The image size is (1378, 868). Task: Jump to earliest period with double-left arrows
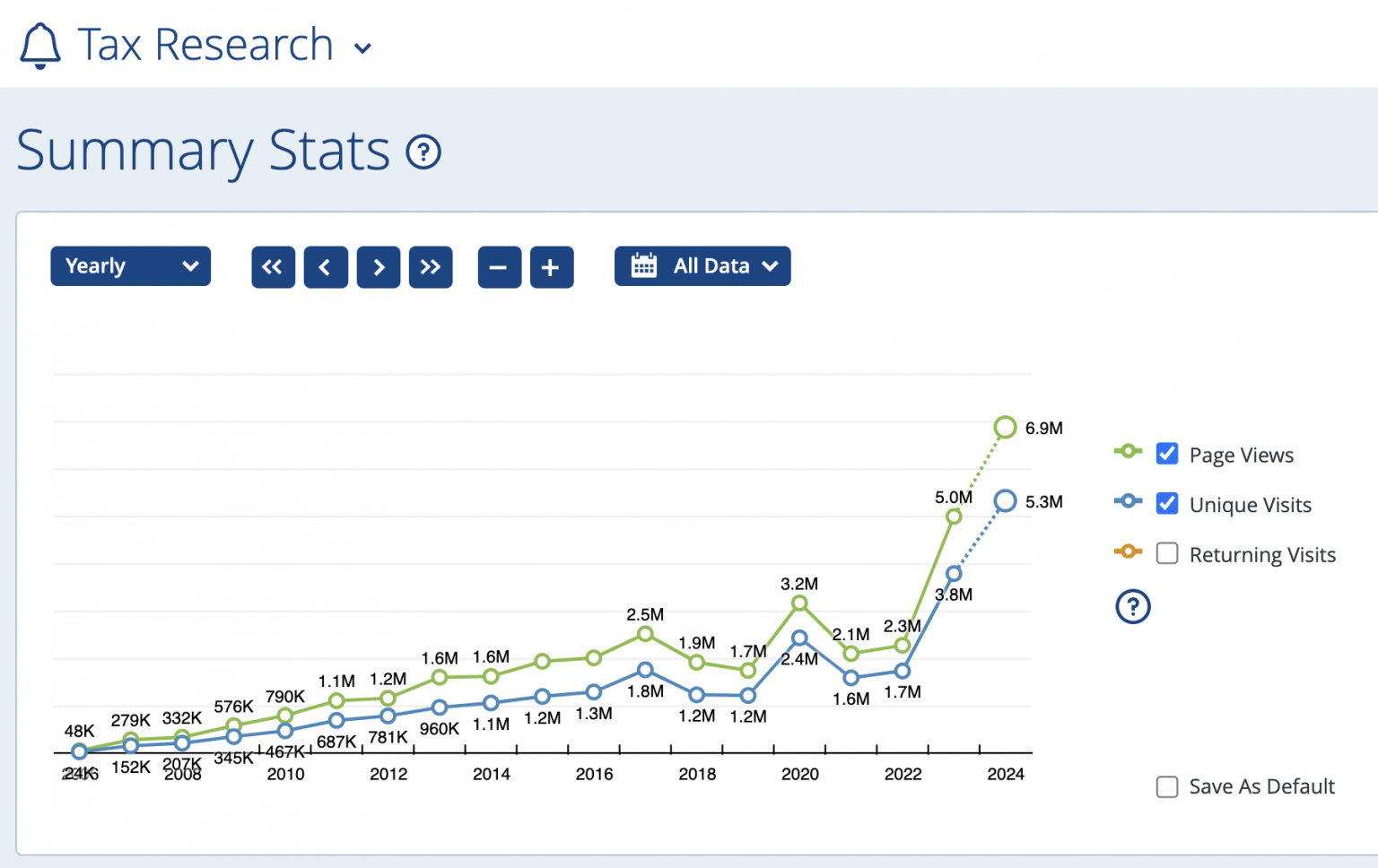tap(273, 267)
